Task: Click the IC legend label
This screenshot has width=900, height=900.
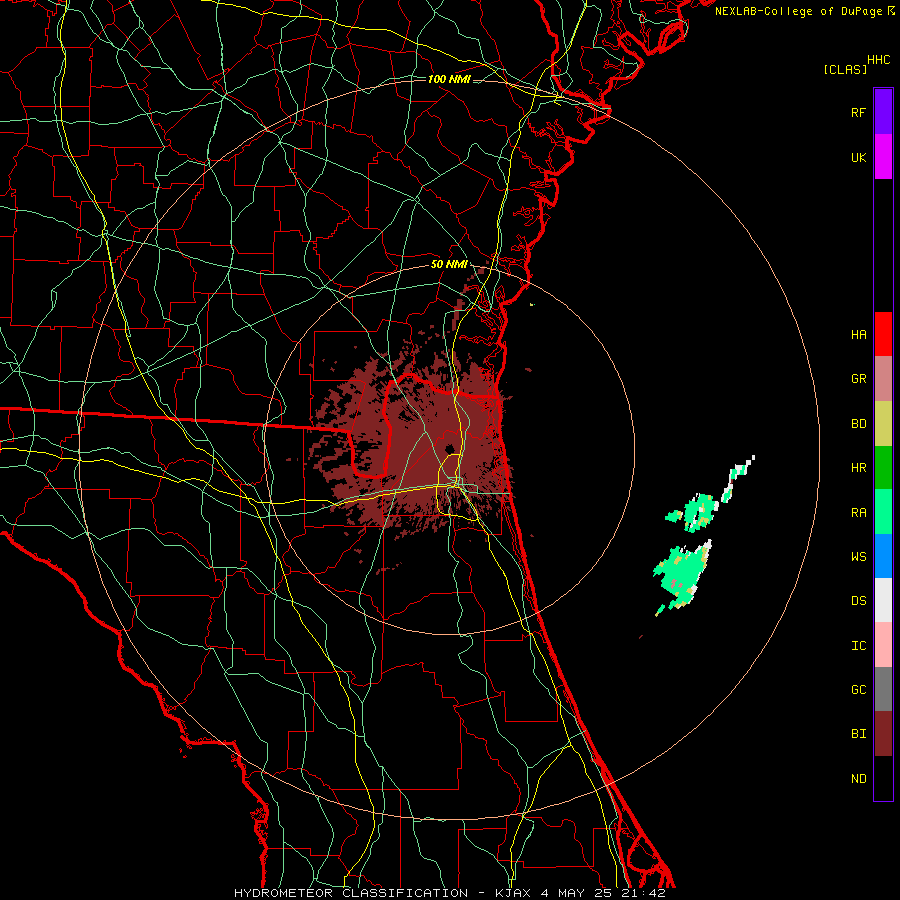Action: [858, 646]
